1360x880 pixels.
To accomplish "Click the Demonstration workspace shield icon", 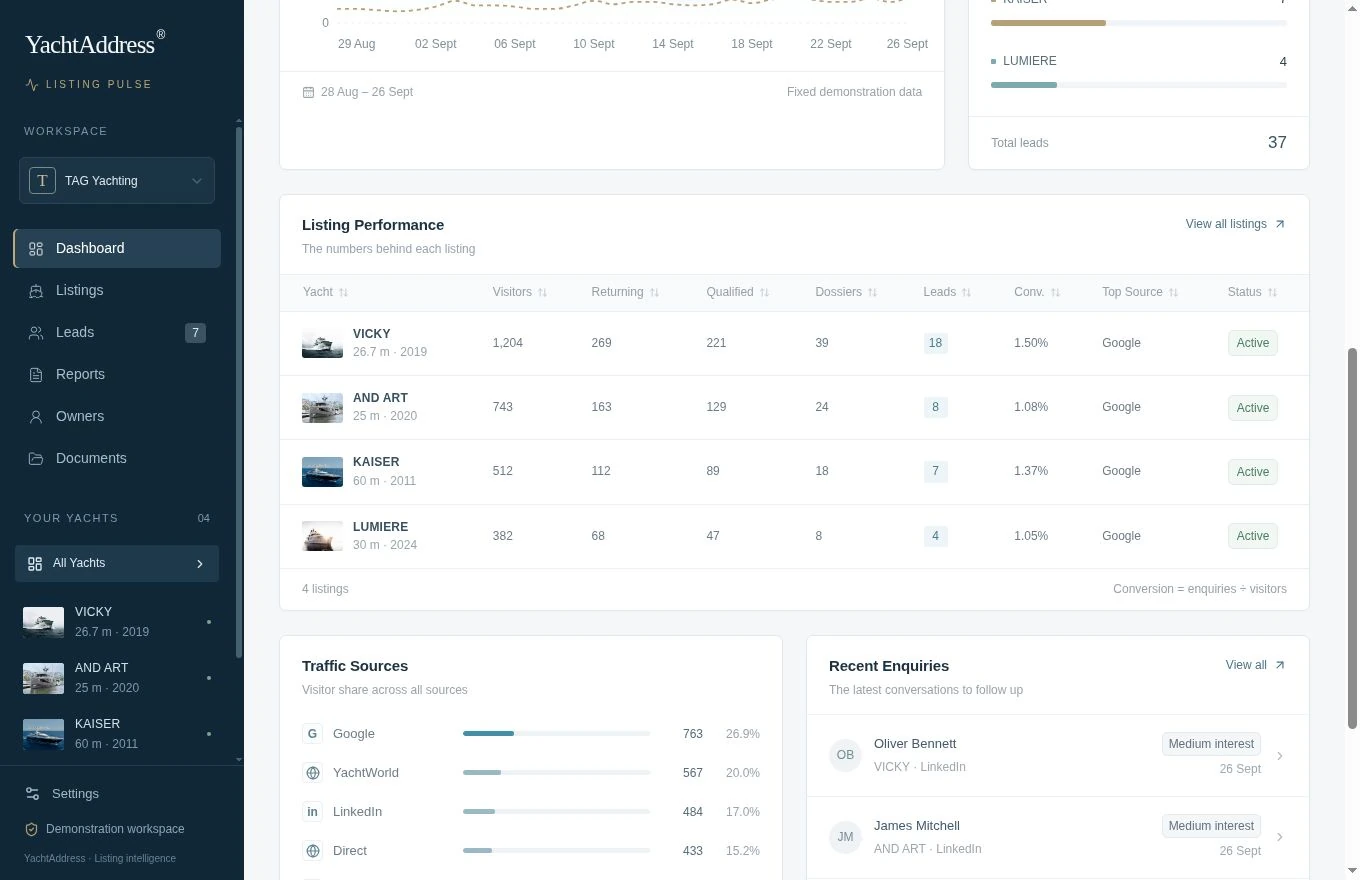I will pyautogui.click(x=31, y=829).
